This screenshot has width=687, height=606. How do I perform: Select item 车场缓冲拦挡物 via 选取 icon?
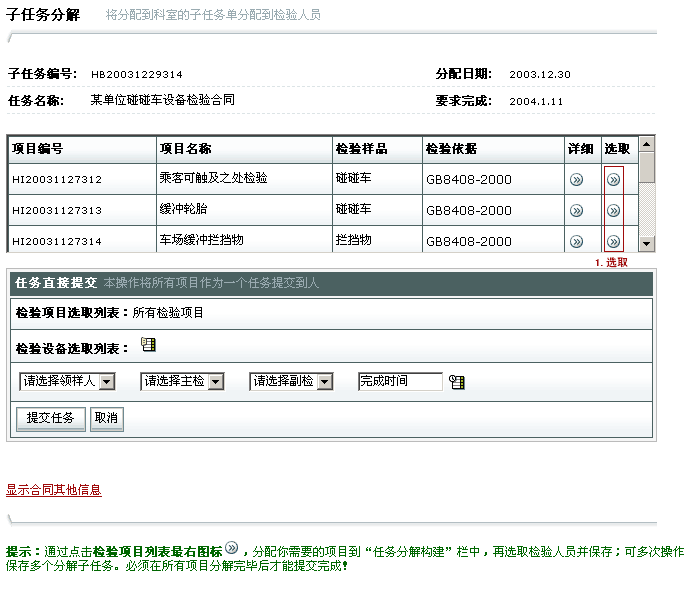tap(614, 241)
